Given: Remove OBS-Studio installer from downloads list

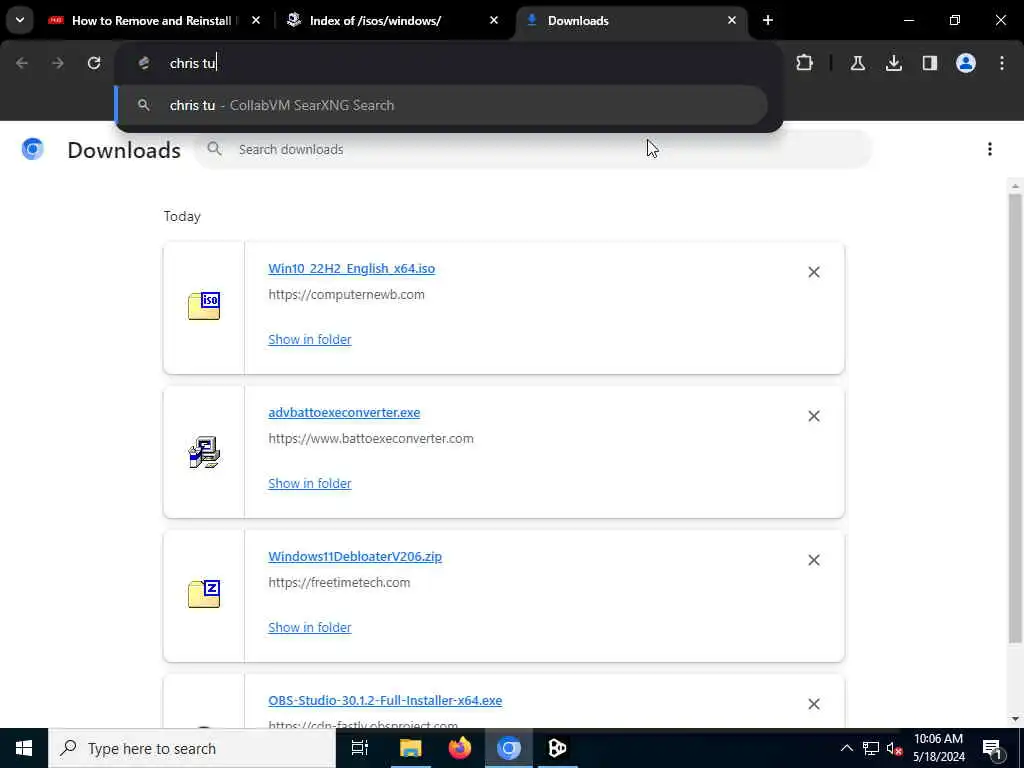Looking at the screenshot, I should coord(814,704).
